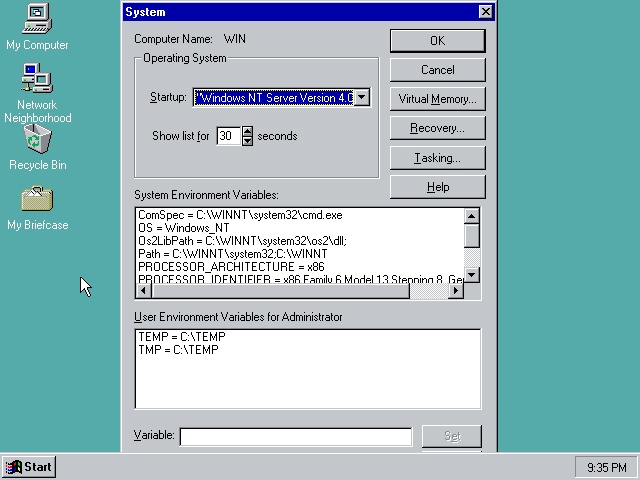Viewport: 640px width, 480px height.
Task: Open the Recovery options
Action: coord(437,128)
